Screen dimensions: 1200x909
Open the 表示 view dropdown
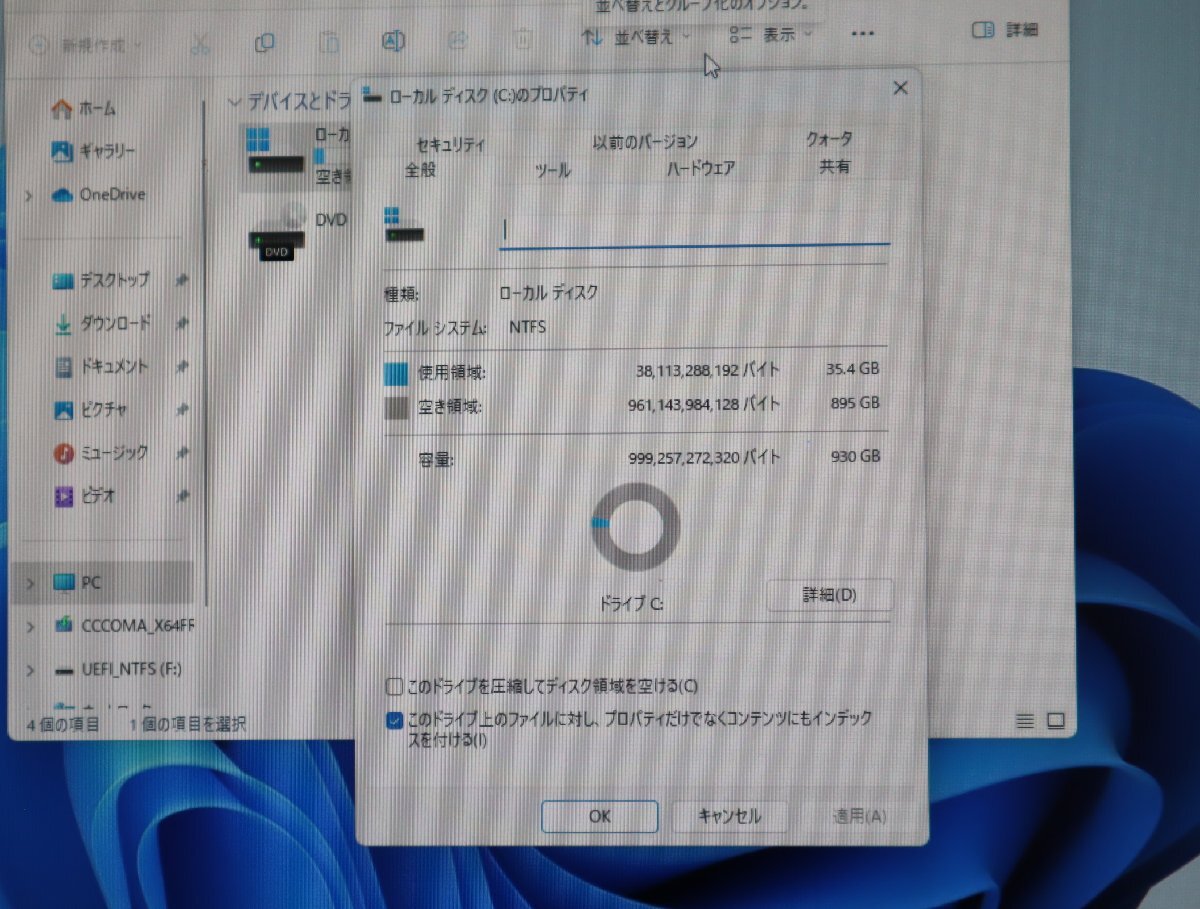[x=771, y=35]
